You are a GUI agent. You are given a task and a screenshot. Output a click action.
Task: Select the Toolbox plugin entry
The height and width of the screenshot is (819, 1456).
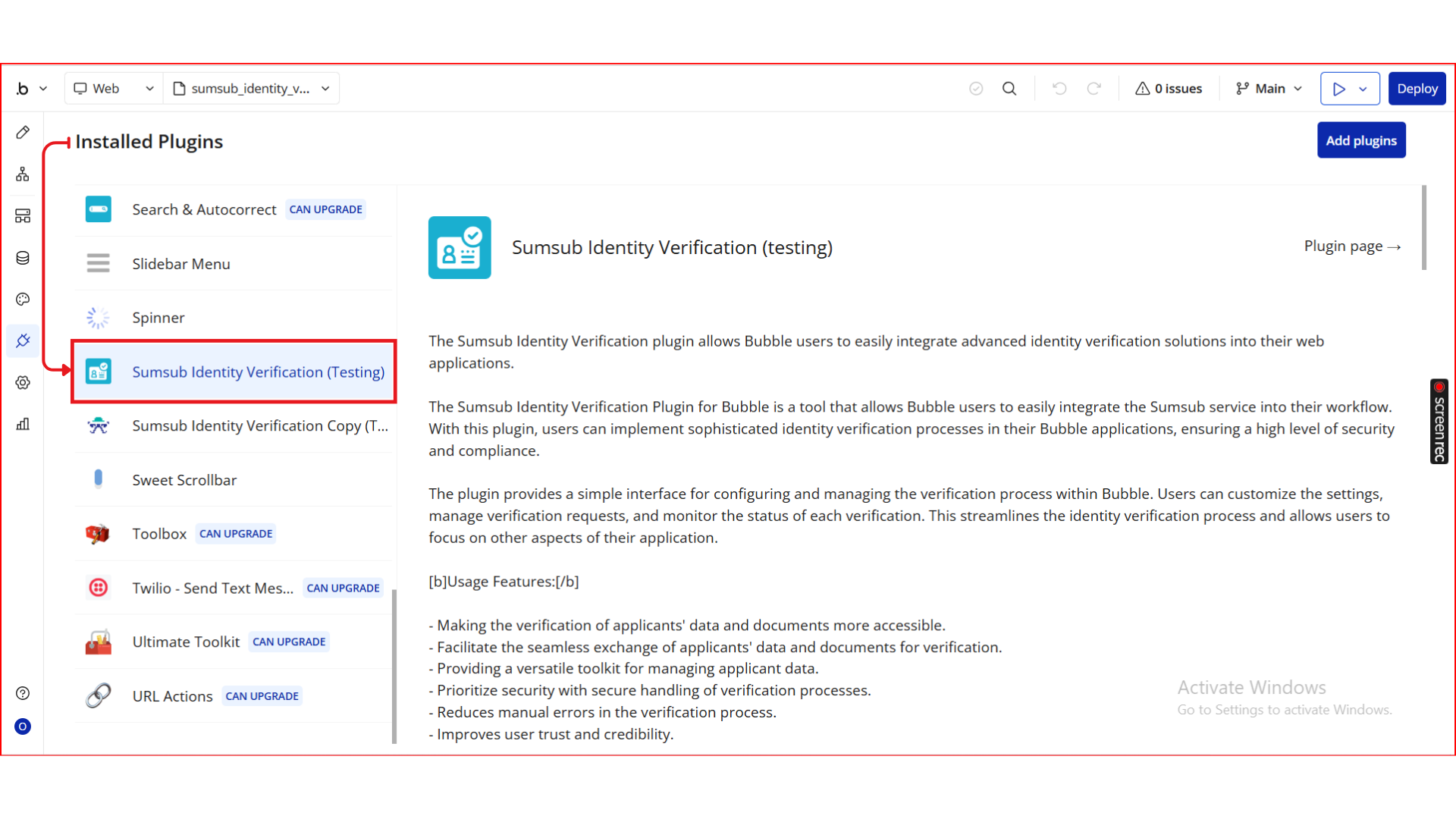[x=159, y=534]
